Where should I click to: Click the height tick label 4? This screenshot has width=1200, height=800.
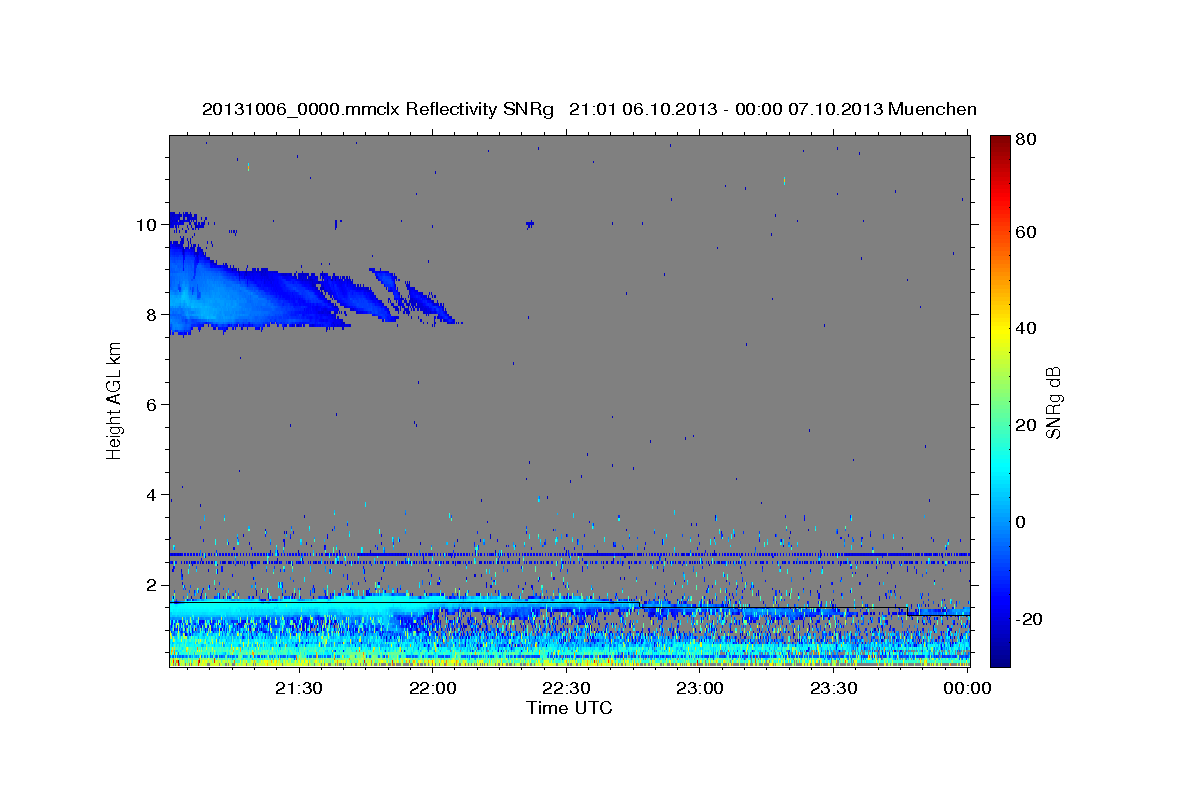click(x=153, y=495)
